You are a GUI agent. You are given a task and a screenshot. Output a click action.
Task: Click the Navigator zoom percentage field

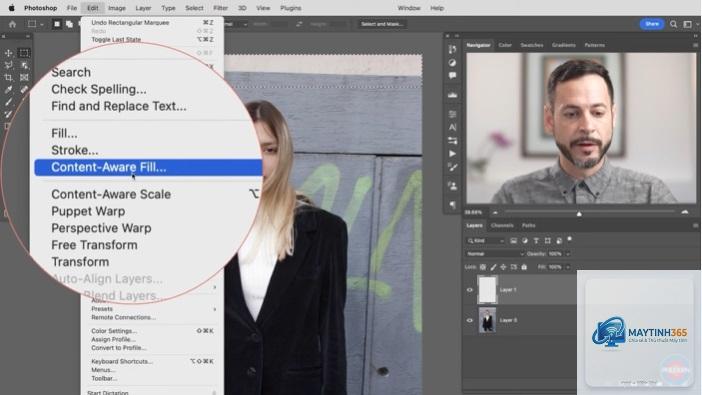click(x=474, y=212)
